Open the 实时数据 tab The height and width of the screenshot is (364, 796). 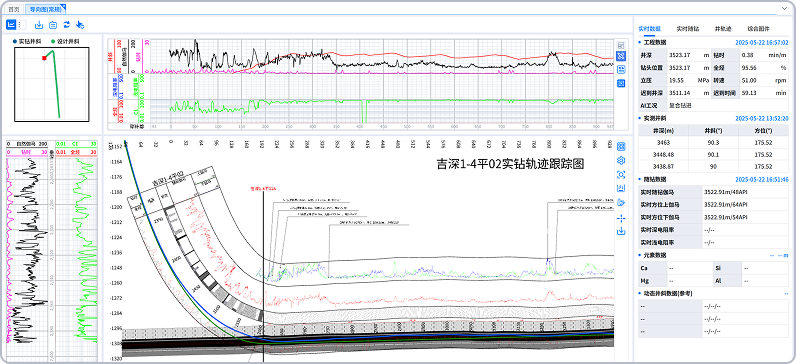click(649, 28)
